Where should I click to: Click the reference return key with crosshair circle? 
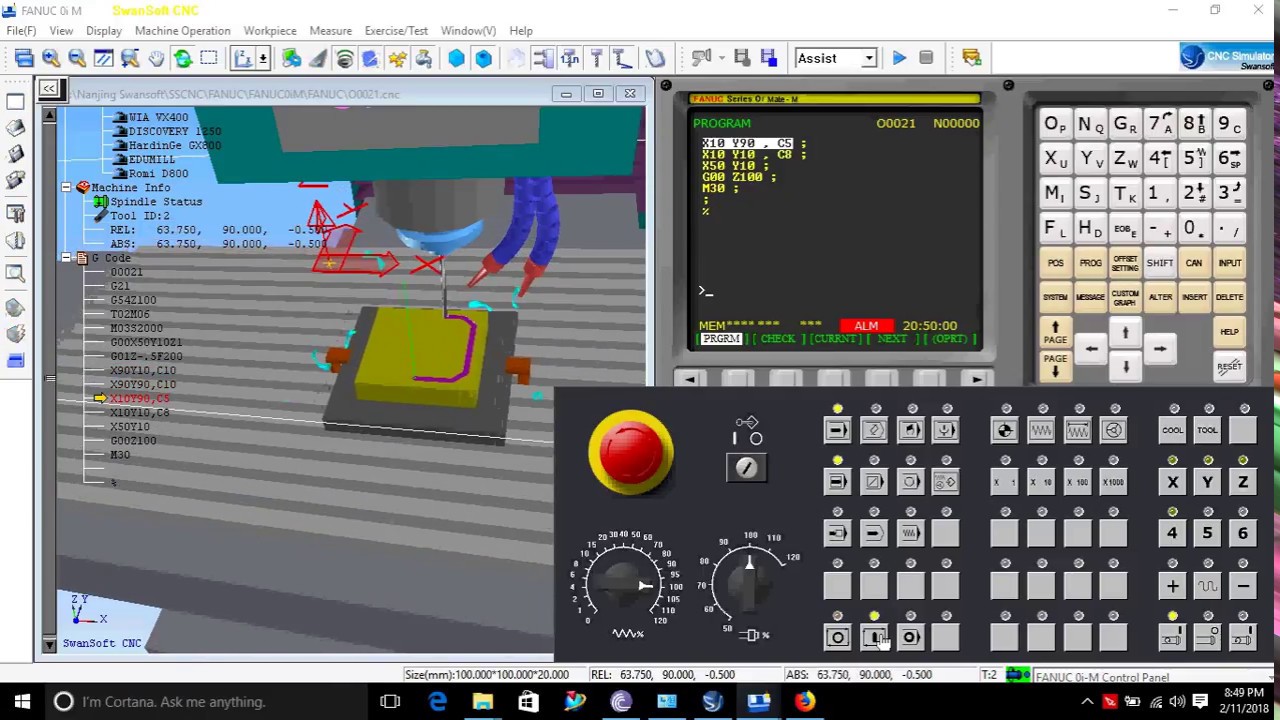[x=1005, y=430]
